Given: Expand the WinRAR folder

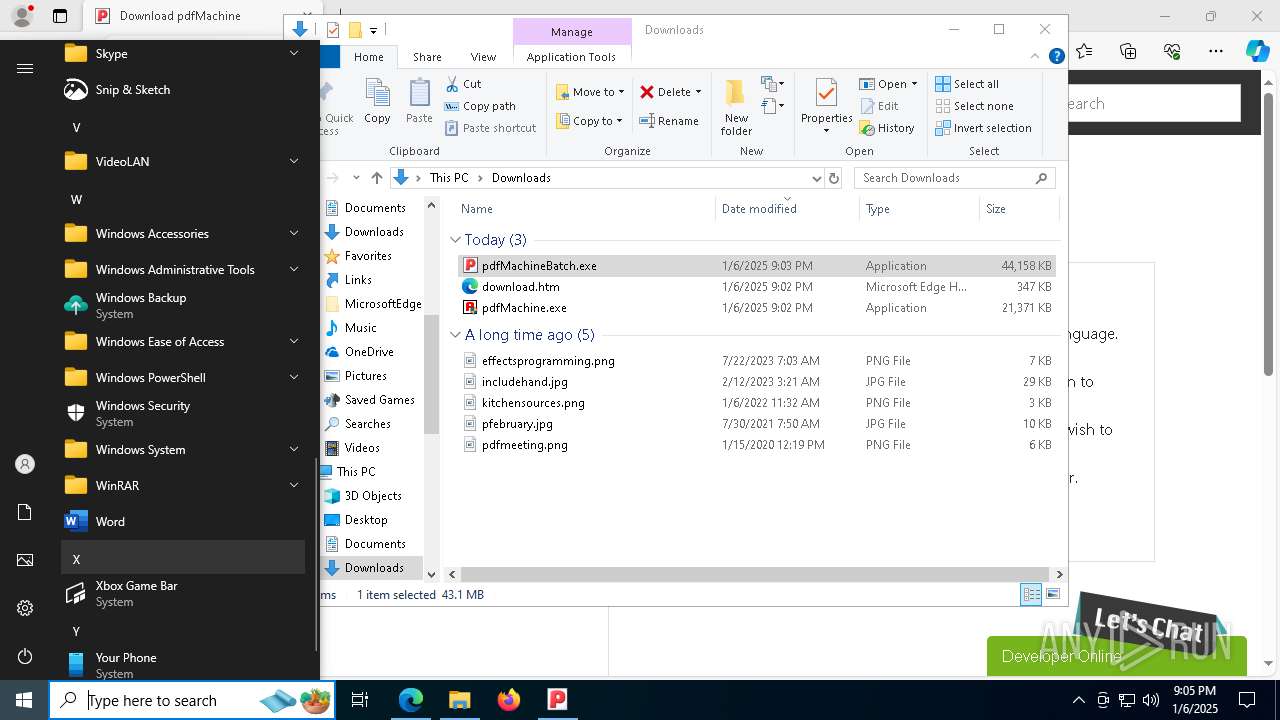Looking at the screenshot, I should click(x=183, y=486).
